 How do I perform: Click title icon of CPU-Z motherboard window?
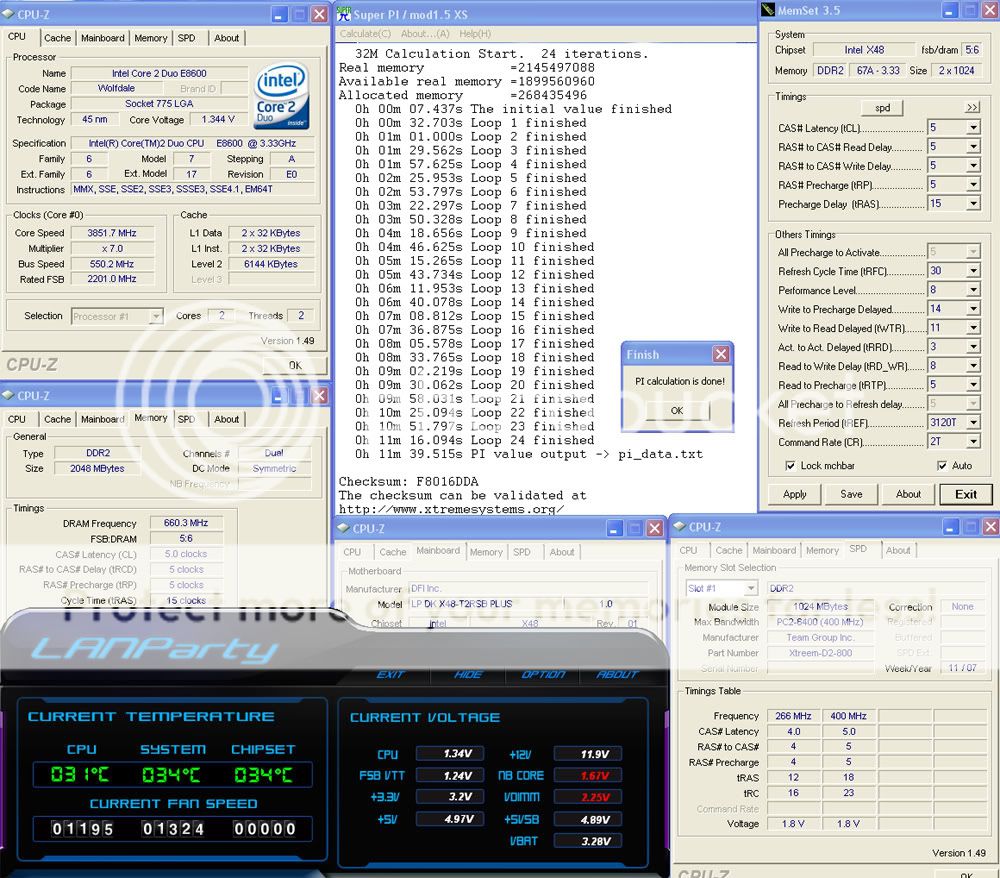[x=343, y=528]
